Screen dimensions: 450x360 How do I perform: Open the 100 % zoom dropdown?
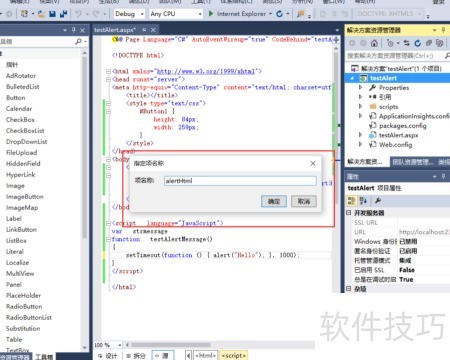coord(120,345)
